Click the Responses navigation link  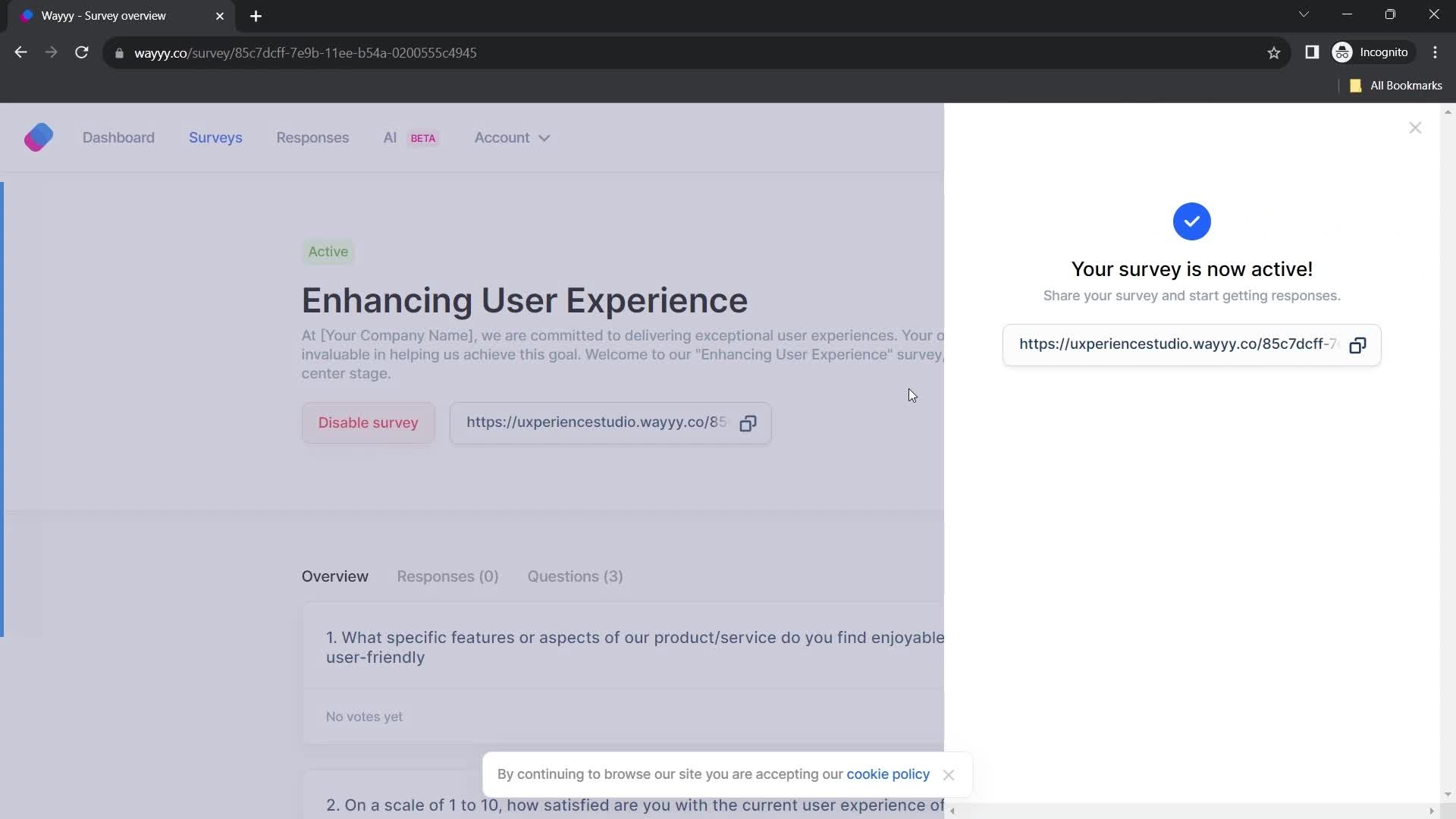point(312,137)
